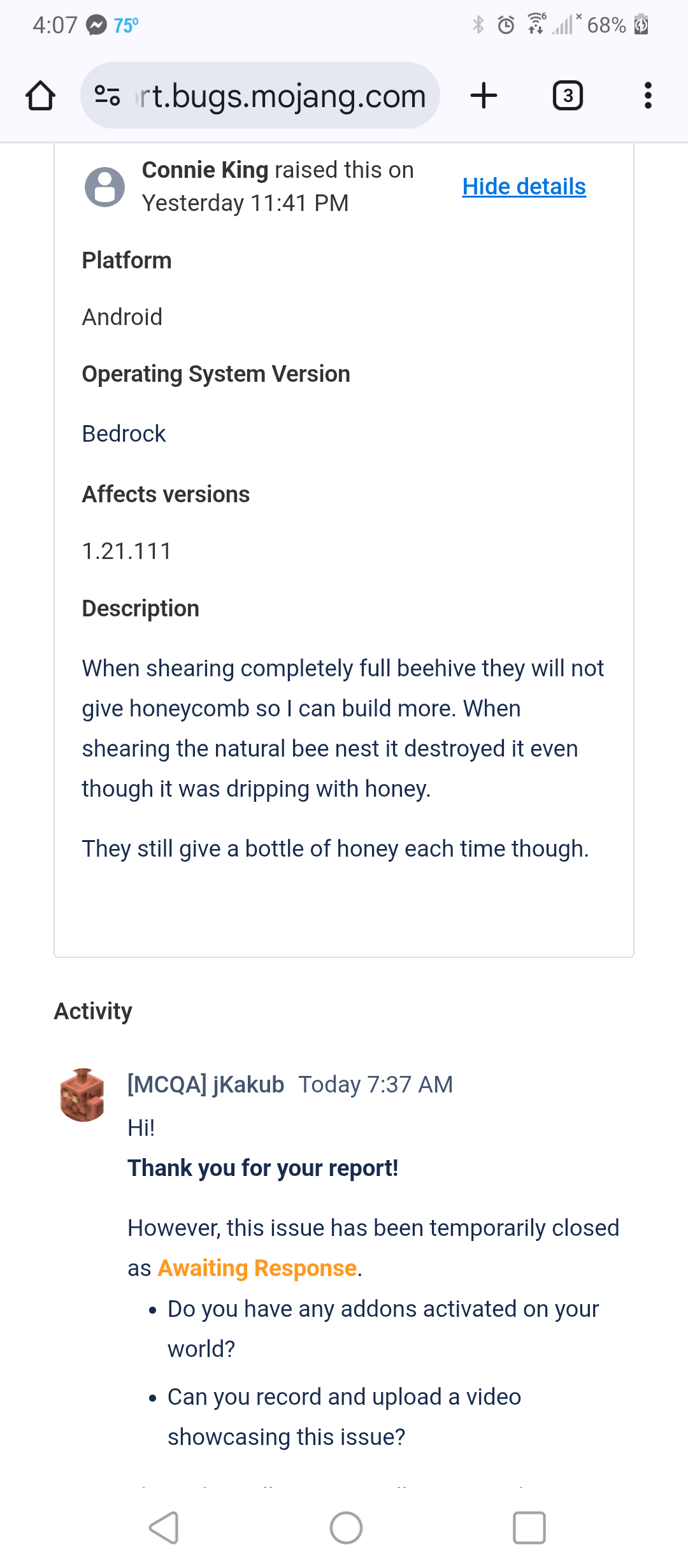Open the browser three-dot menu
Viewport: 688px width, 1568px height.
tap(648, 96)
